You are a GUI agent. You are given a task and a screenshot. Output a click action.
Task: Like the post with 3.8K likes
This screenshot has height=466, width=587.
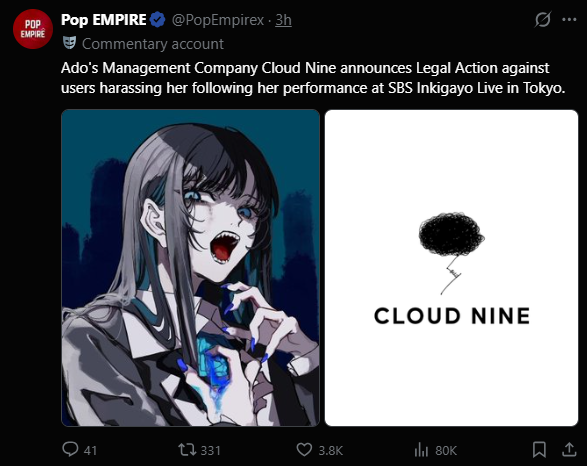click(304, 449)
